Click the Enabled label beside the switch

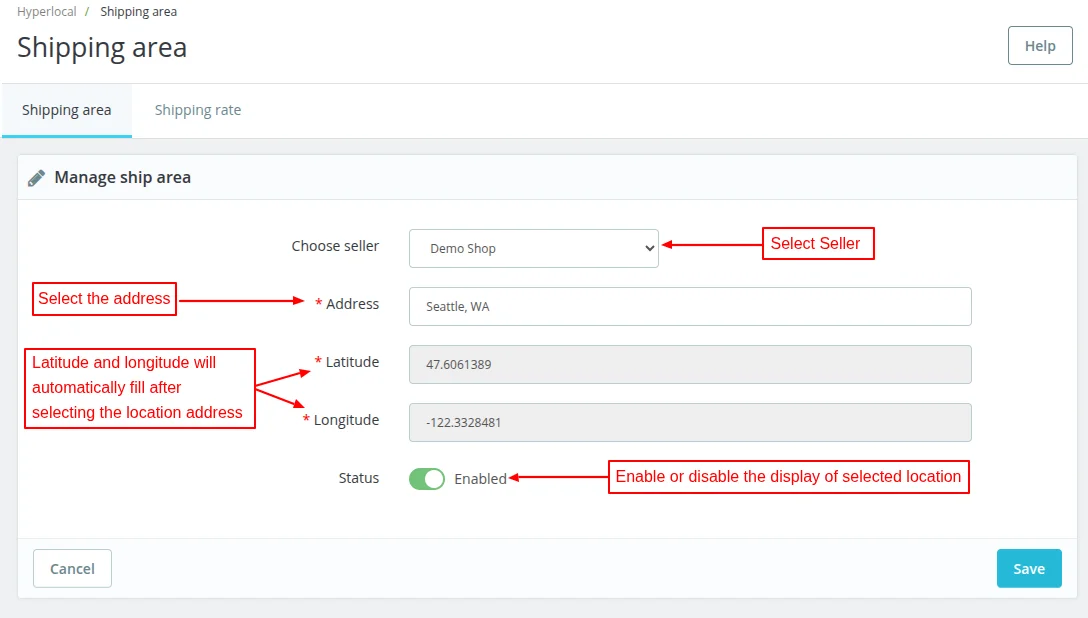[x=480, y=479]
